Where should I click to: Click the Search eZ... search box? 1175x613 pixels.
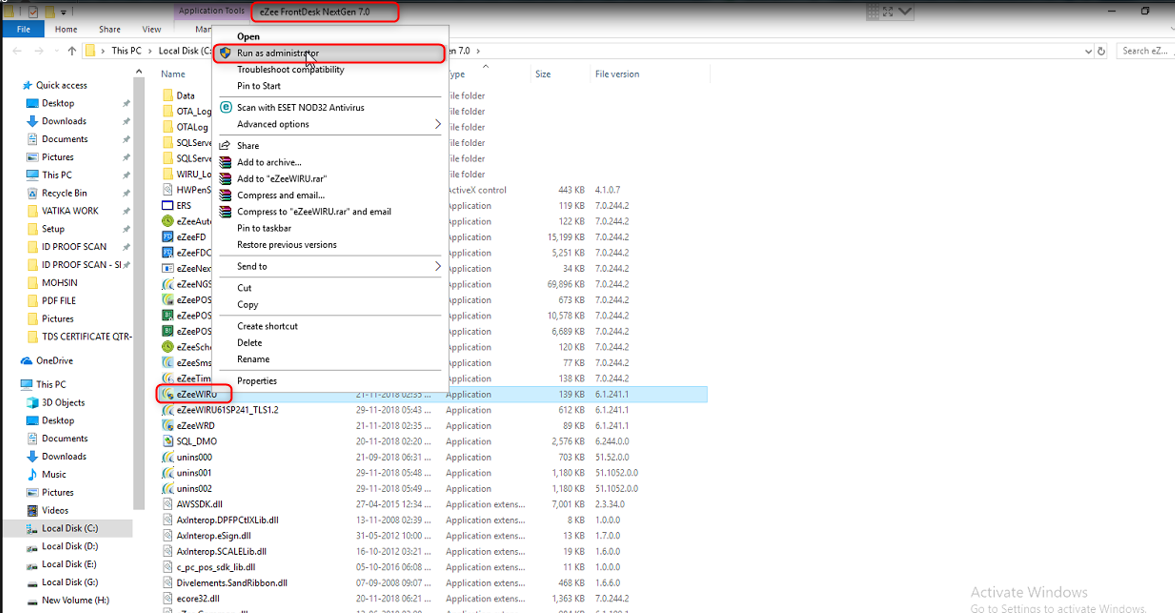pos(1144,51)
